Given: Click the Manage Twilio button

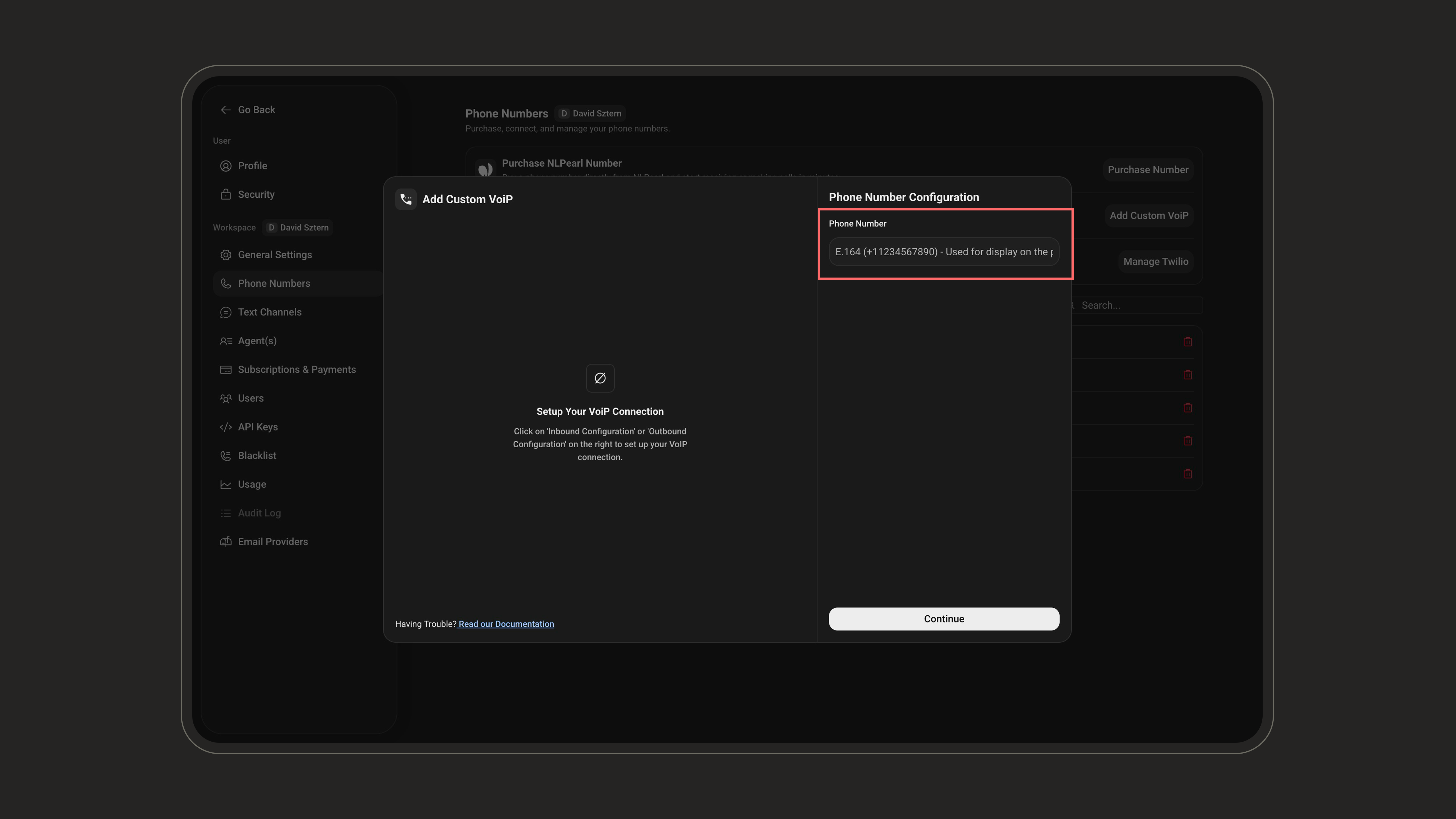Looking at the screenshot, I should coord(1155,262).
